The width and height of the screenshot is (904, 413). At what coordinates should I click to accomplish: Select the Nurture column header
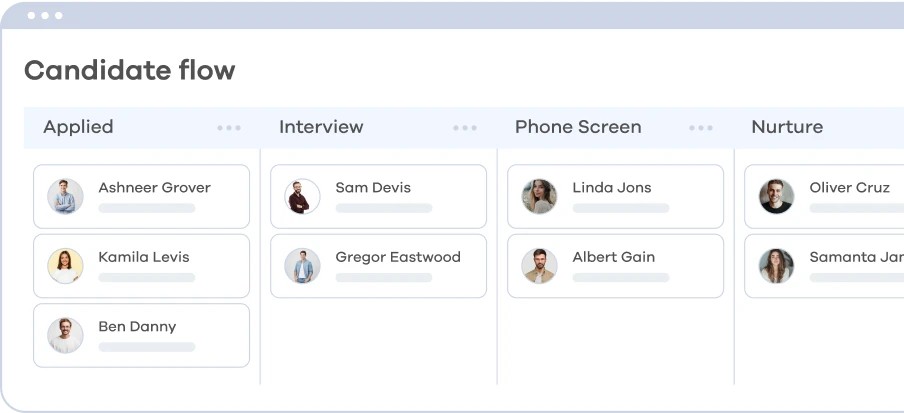tap(787, 127)
